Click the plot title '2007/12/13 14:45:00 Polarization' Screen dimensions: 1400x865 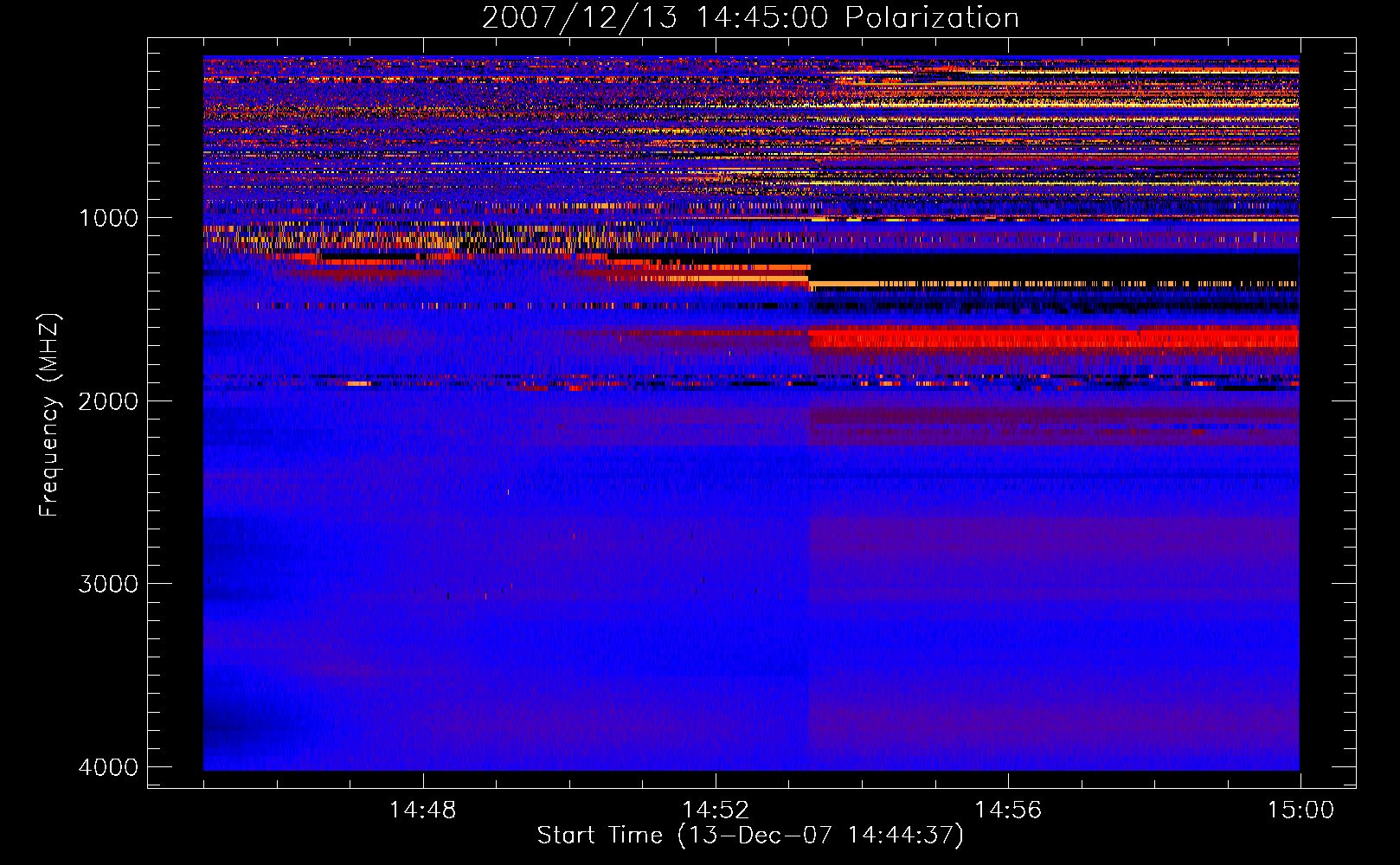point(750,17)
